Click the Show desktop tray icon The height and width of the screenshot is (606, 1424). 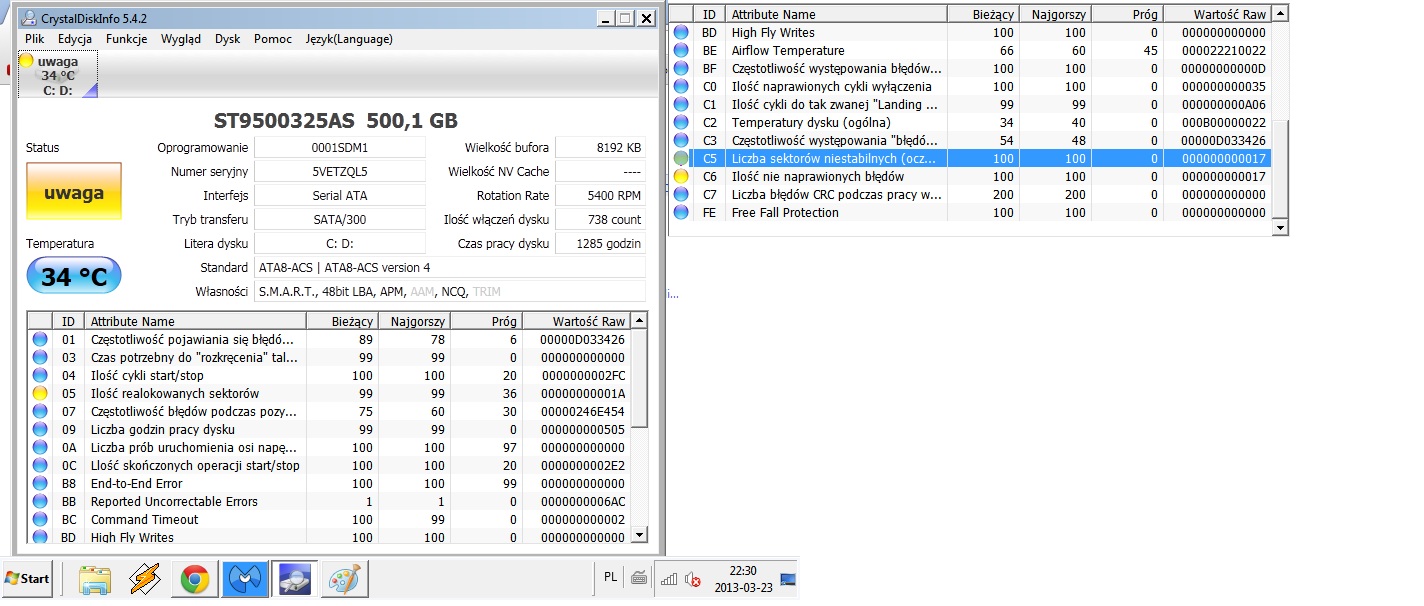pos(789,579)
